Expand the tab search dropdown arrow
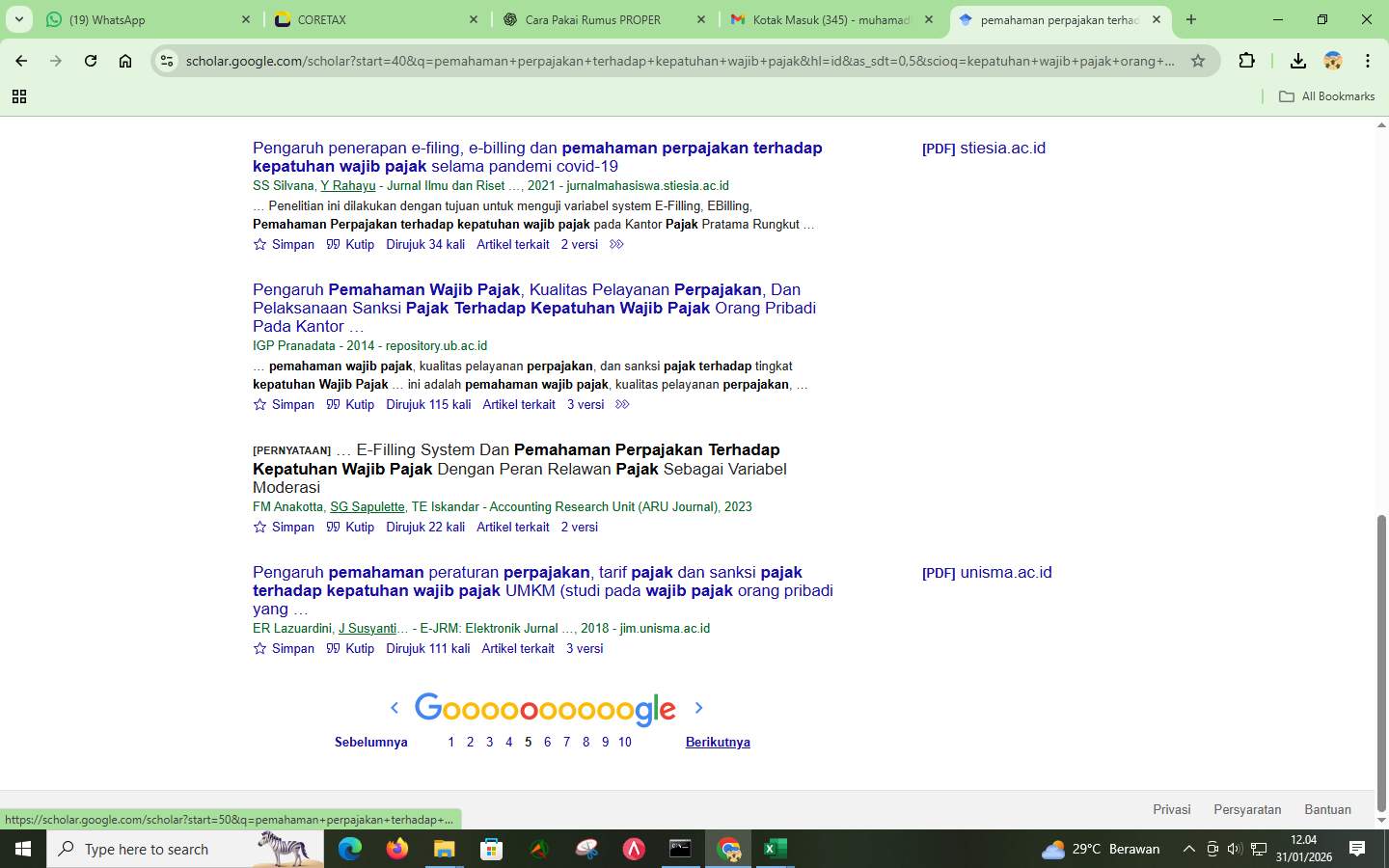Viewport: 1389px width, 868px height. [18, 19]
